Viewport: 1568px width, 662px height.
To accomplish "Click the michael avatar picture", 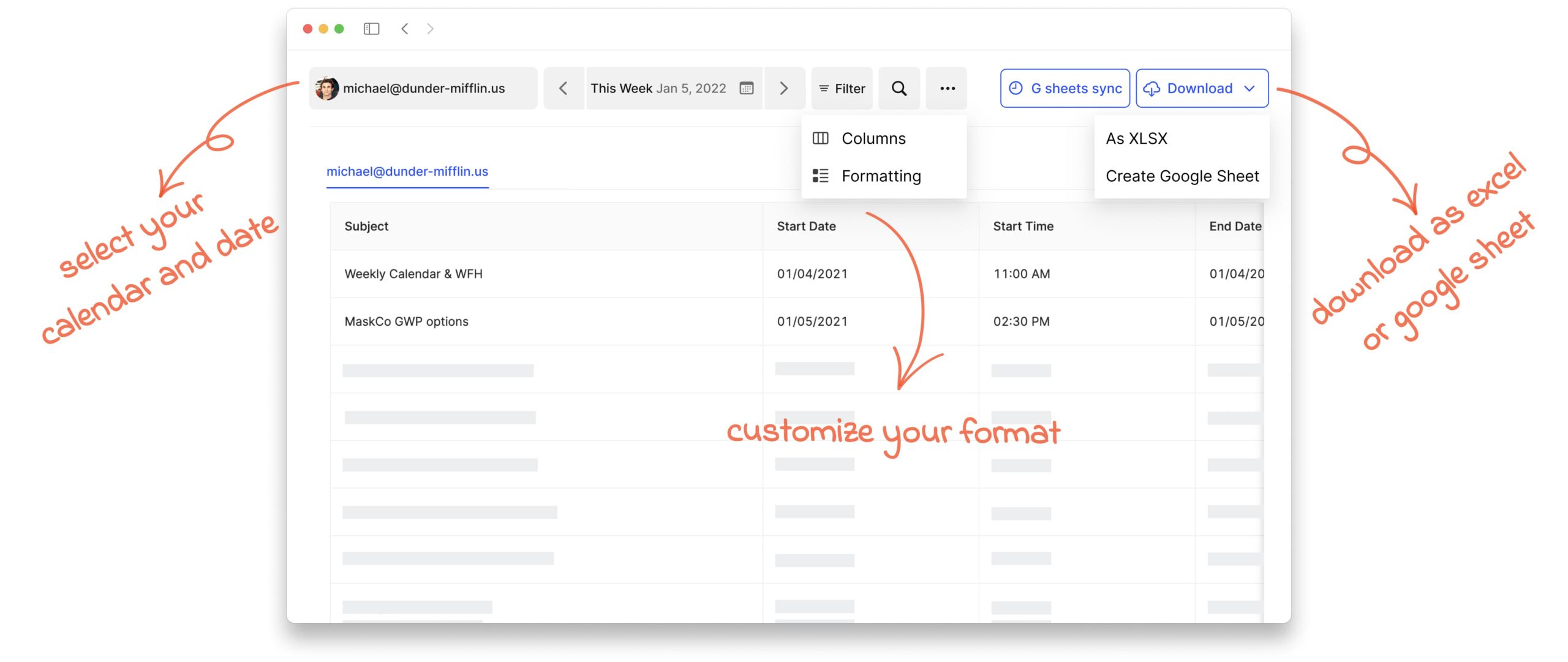I will [x=326, y=88].
